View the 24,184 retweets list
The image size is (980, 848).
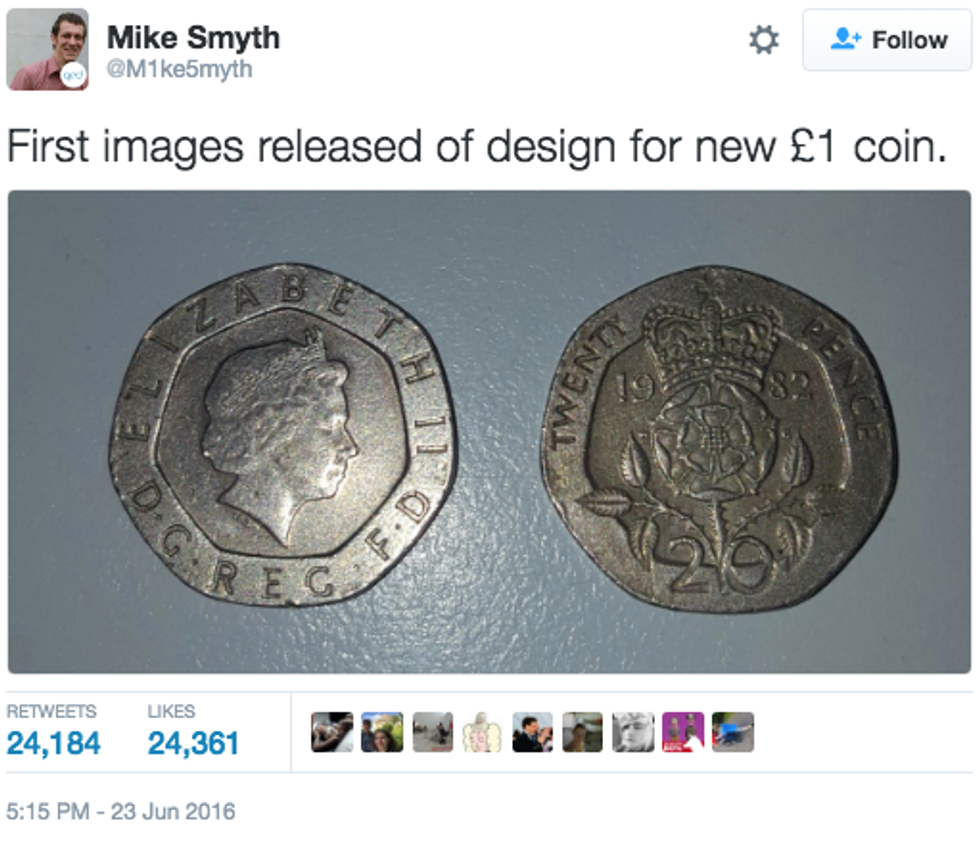point(53,743)
